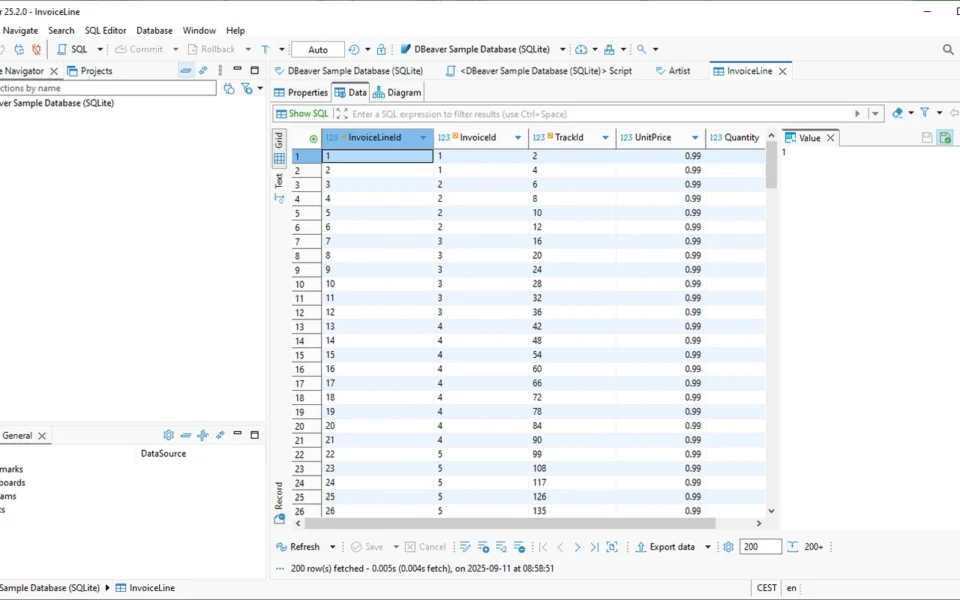Viewport: 960px width, 600px height.
Task: Open the SQL Editor menu
Action: pos(105,30)
